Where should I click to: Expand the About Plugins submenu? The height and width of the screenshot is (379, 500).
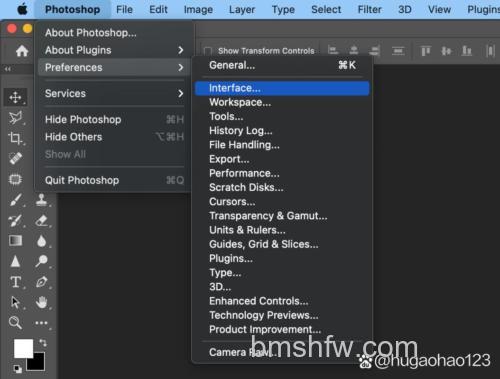(x=114, y=50)
